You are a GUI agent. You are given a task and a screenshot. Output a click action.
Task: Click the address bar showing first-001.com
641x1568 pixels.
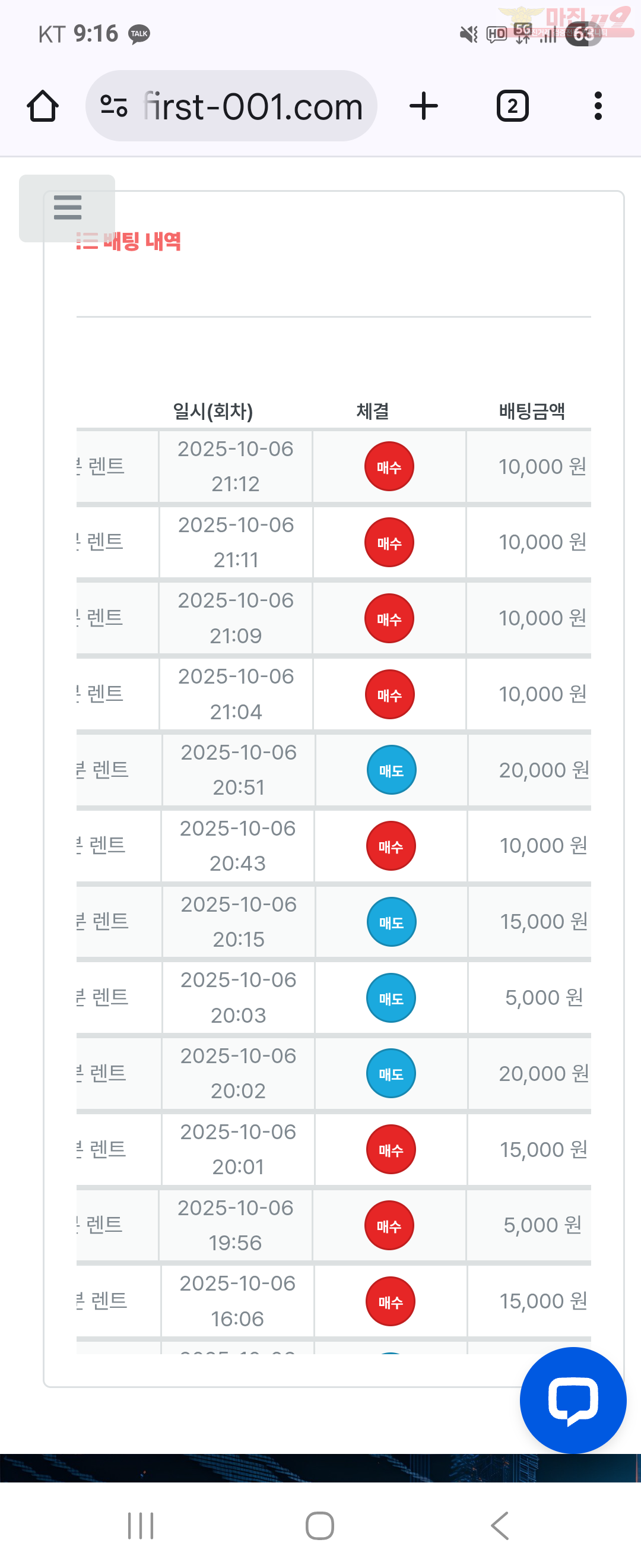click(x=252, y=106)
